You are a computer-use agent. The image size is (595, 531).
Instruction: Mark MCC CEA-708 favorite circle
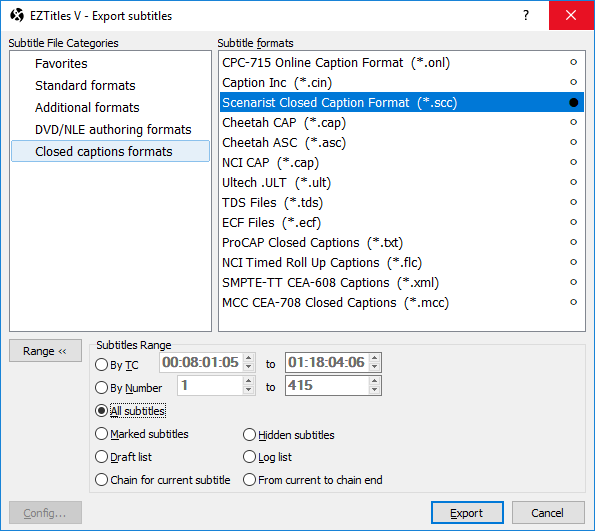click(573, 303)
